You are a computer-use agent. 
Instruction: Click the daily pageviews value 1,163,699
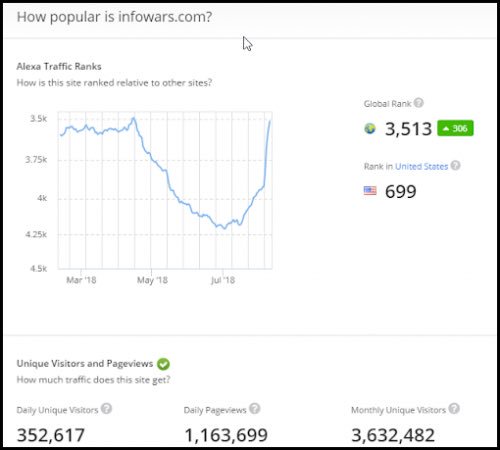226,435
